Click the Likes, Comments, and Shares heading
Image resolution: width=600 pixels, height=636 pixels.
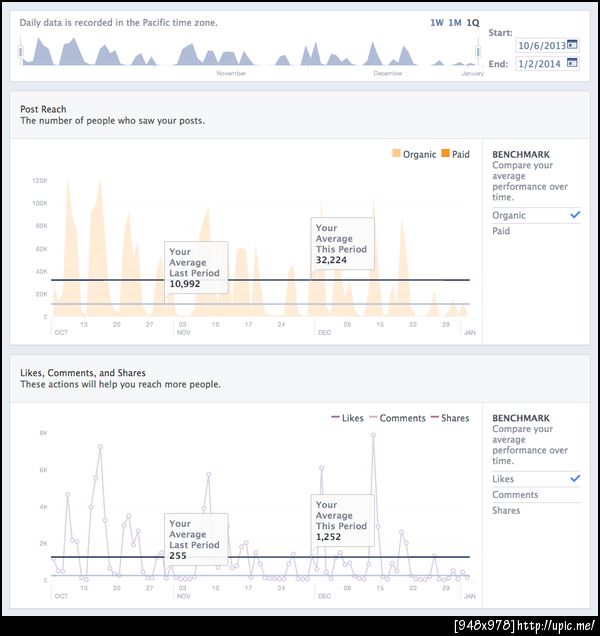pos(83,373)
